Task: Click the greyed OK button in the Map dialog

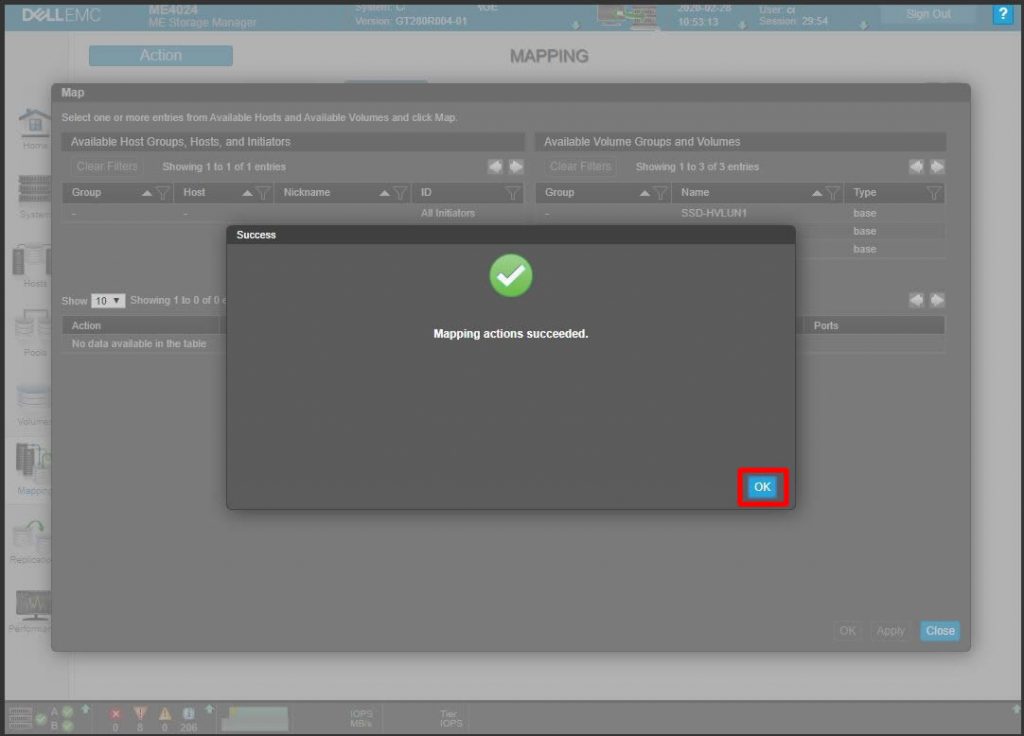Action: [x=847, y=631]
